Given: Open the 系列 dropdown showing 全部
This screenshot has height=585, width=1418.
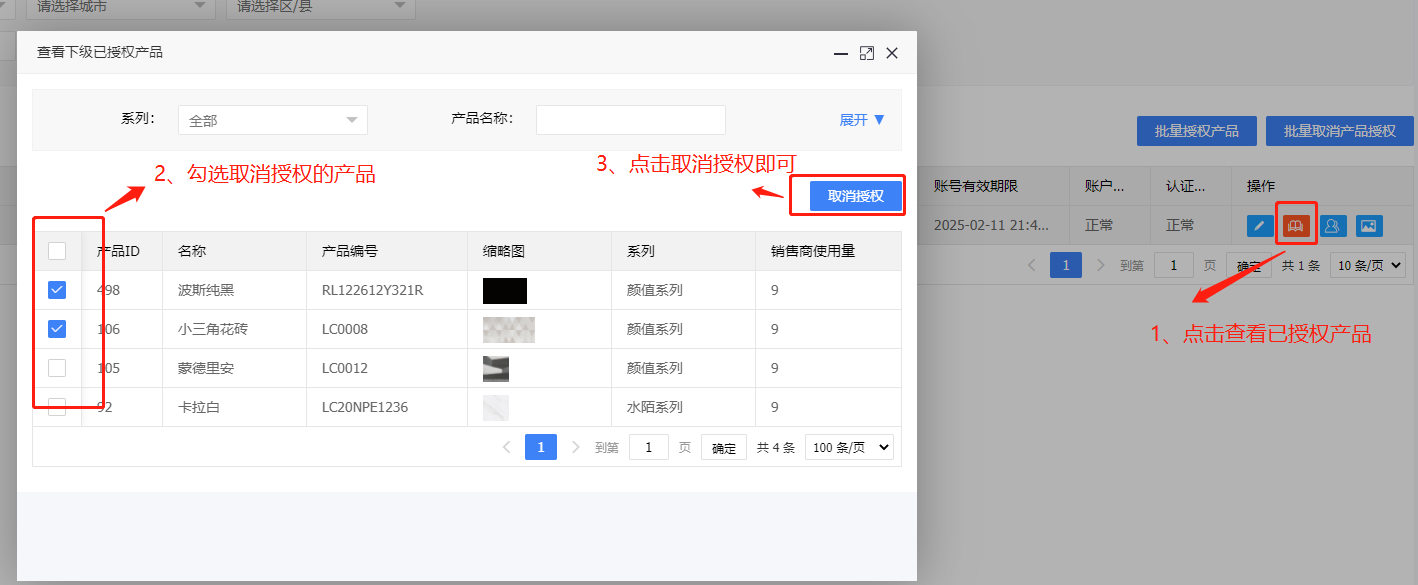Looking at the screenshot, I should click(273, 120).
